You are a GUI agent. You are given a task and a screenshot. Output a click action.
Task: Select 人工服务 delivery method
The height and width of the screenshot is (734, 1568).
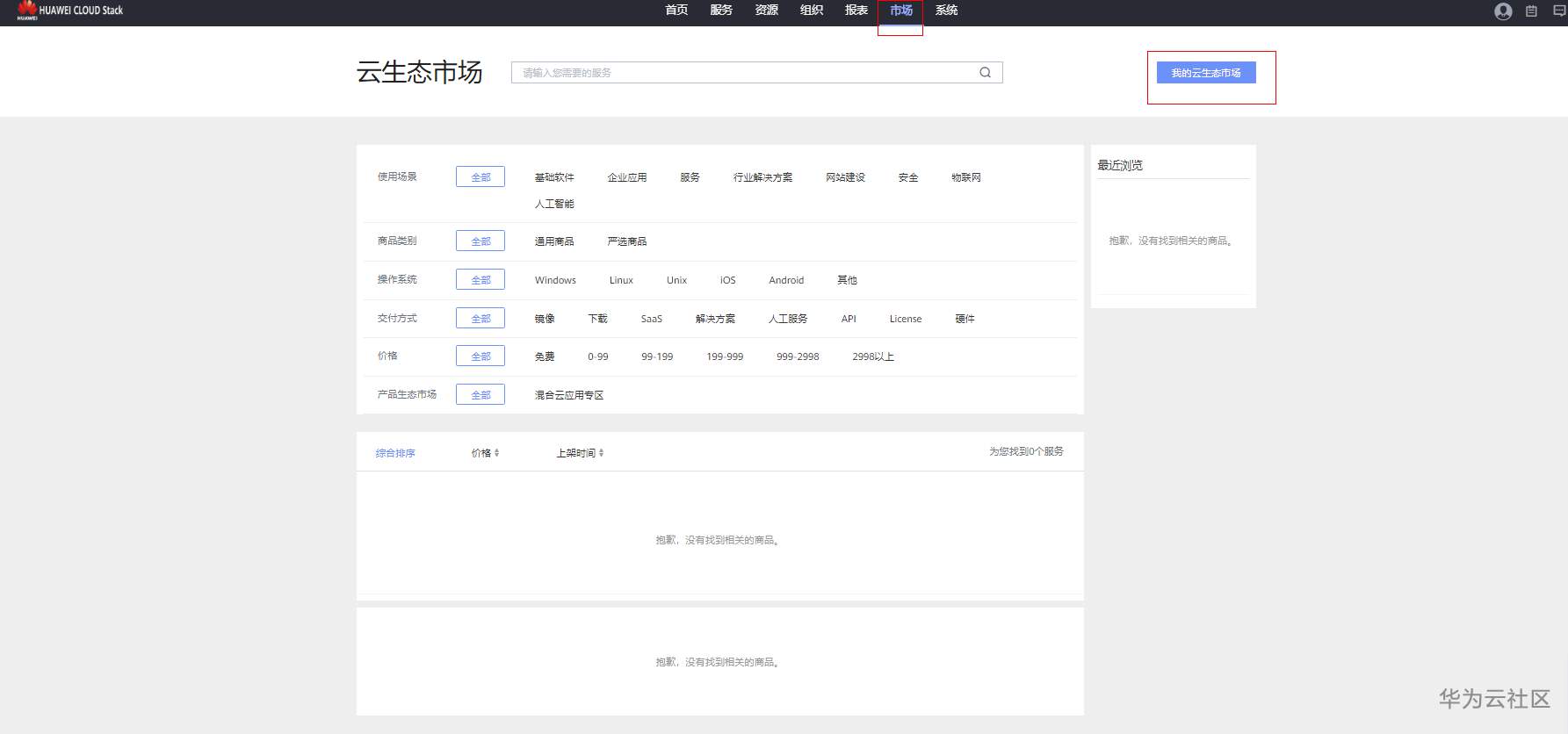[788, 319]
